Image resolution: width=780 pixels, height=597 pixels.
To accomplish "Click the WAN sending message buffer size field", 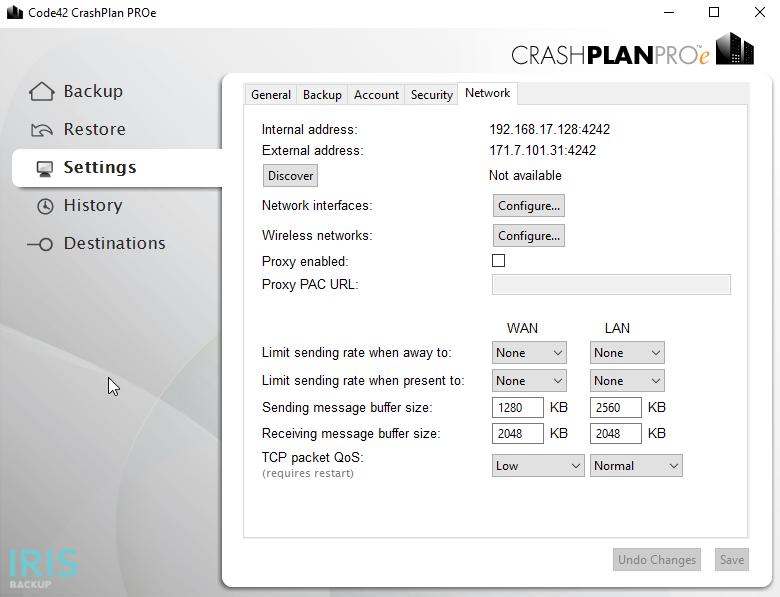I will pos(517,407).
